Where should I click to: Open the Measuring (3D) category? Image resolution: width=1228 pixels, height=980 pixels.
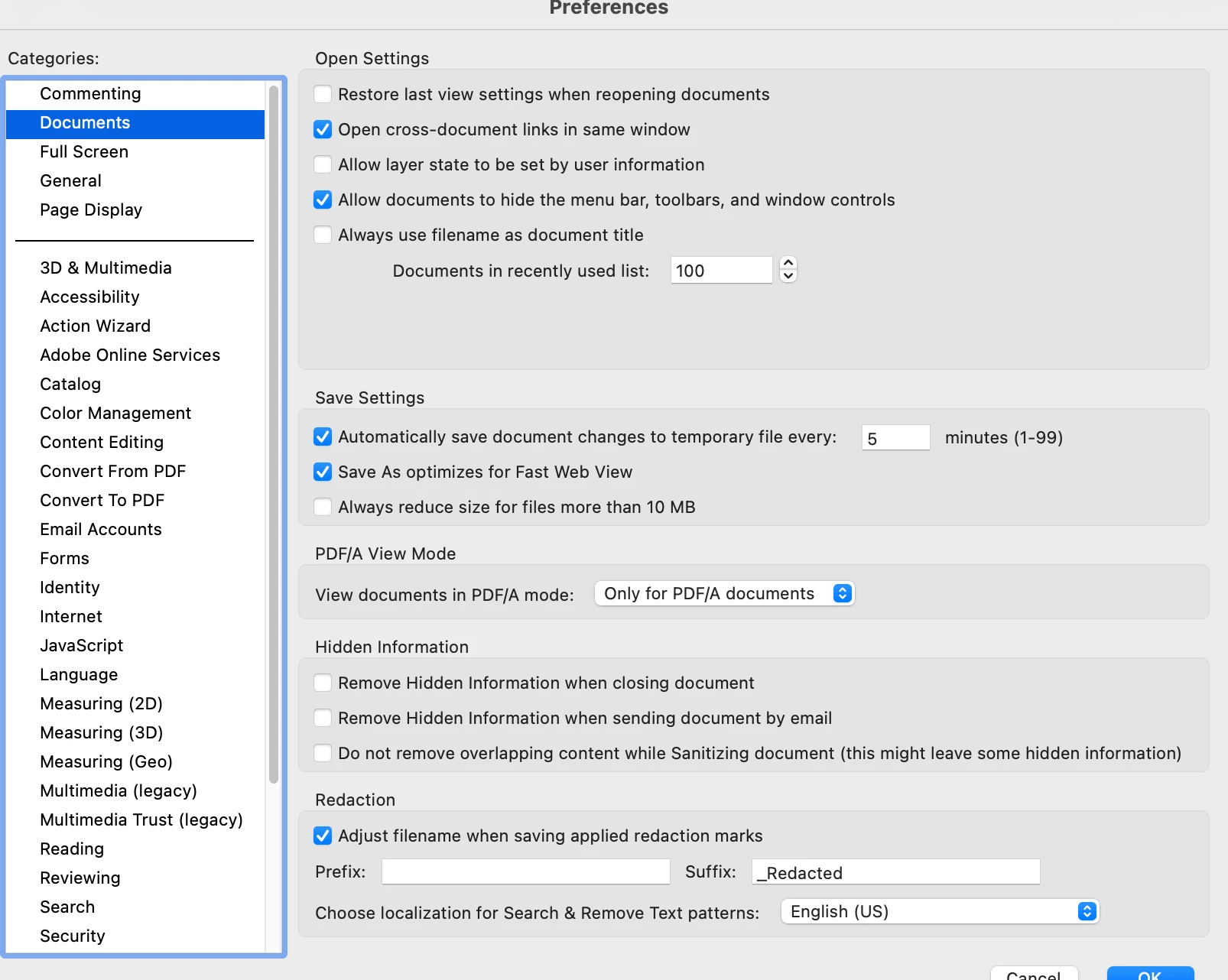pyautogui.click(x=135, y=732)
